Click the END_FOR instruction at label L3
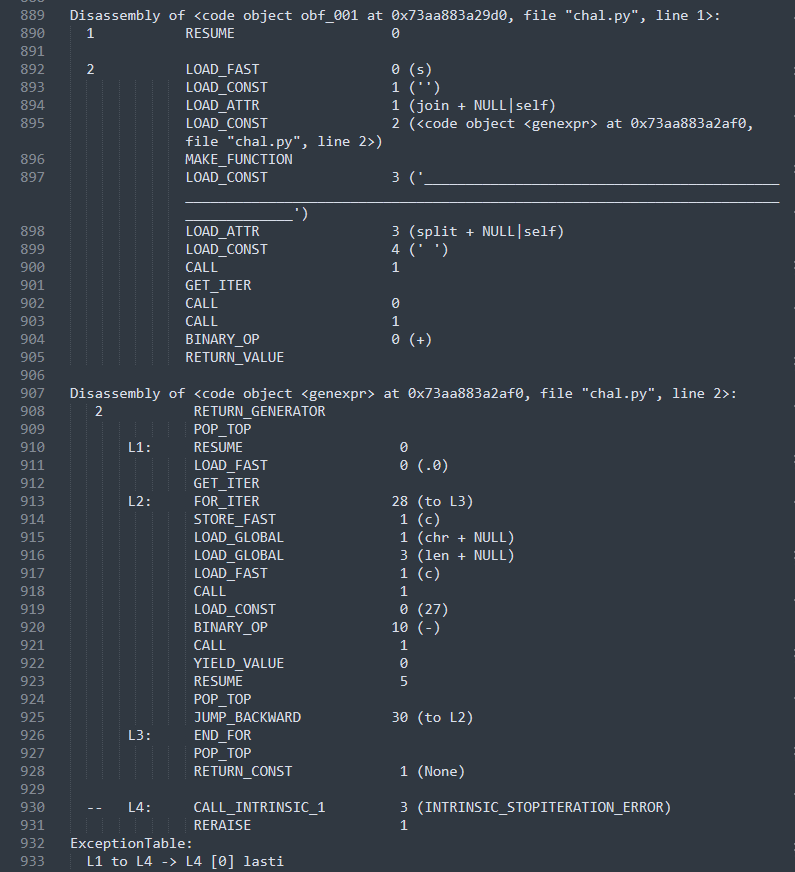 point(222,736)
